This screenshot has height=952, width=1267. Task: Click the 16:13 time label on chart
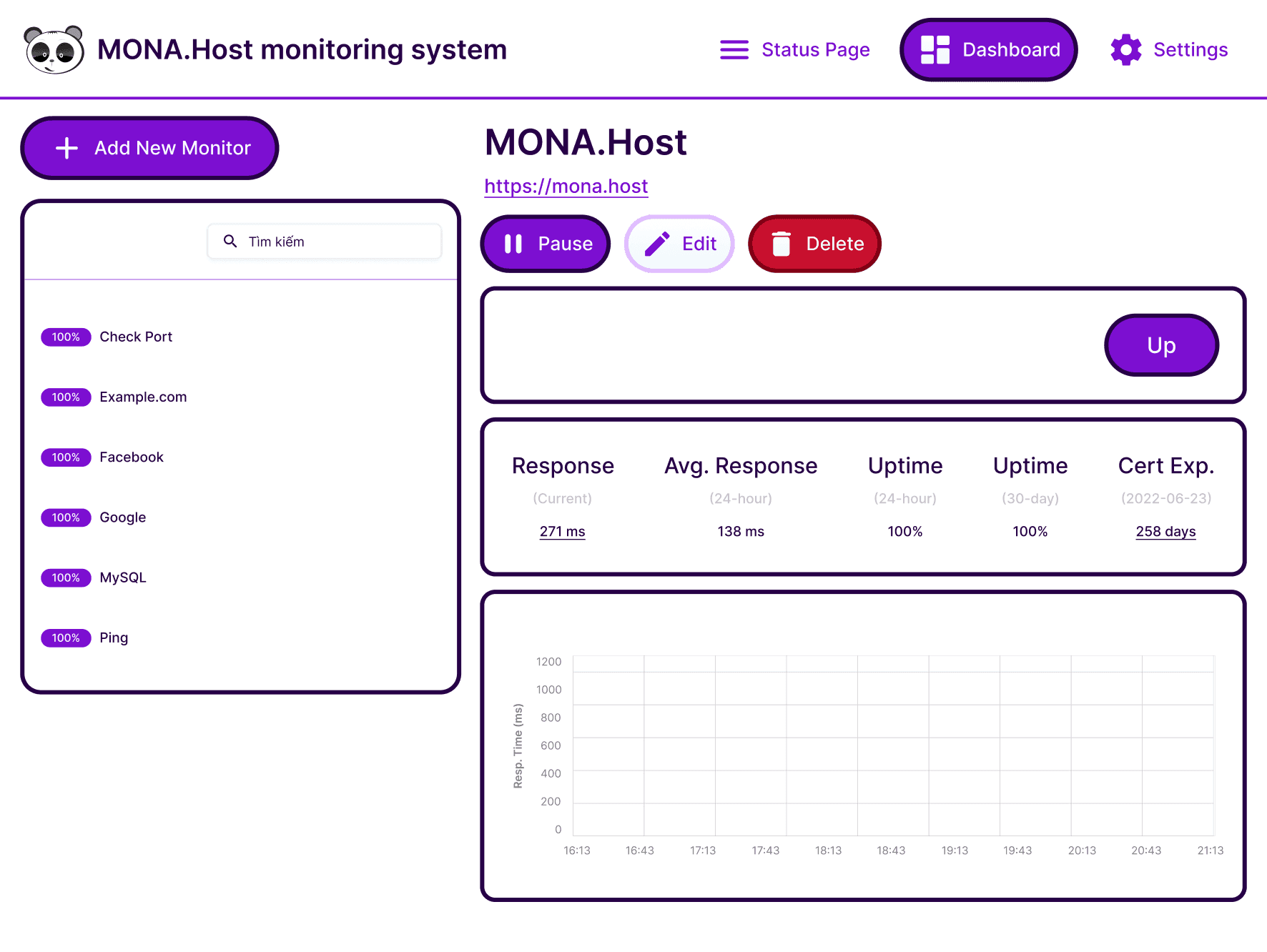click(x=577, y=851)
